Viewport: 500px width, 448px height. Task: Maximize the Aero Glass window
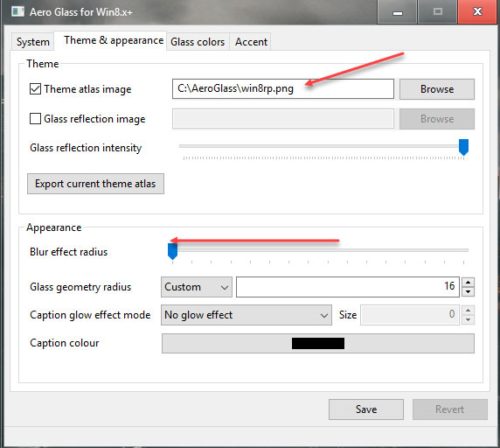(x=438, y=13)
